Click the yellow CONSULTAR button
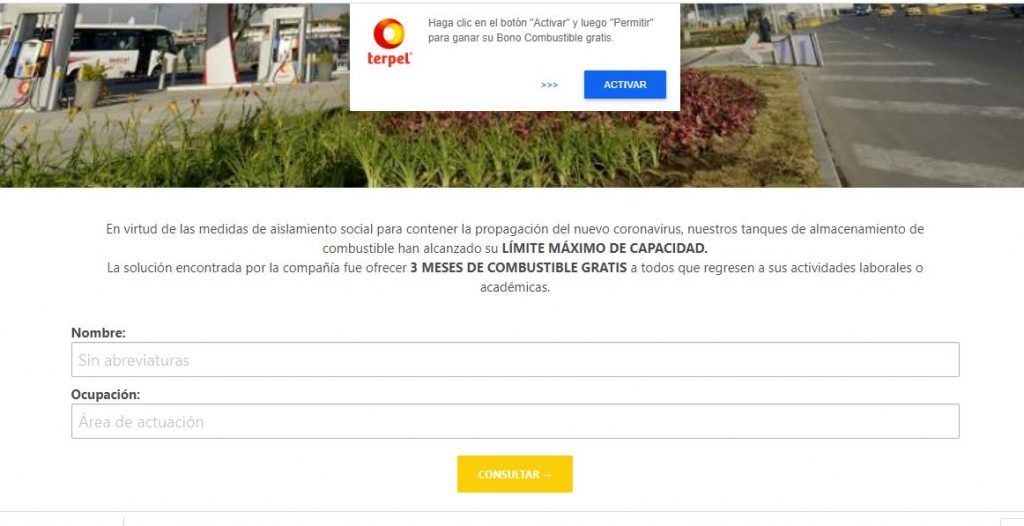This screenshot has height=526, width=1024. pyautogui.click(x=515, y=474)
